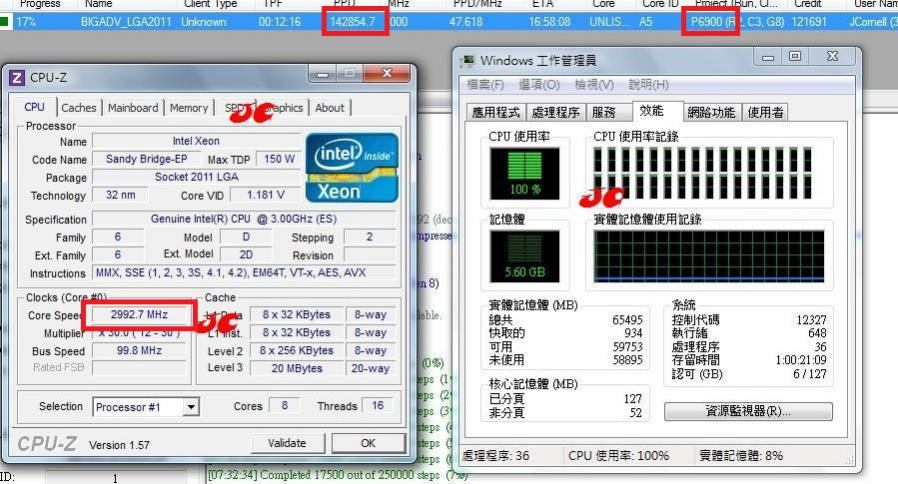
Task: Switch to the 服務 tab in Task Manager
Action: 604,112
